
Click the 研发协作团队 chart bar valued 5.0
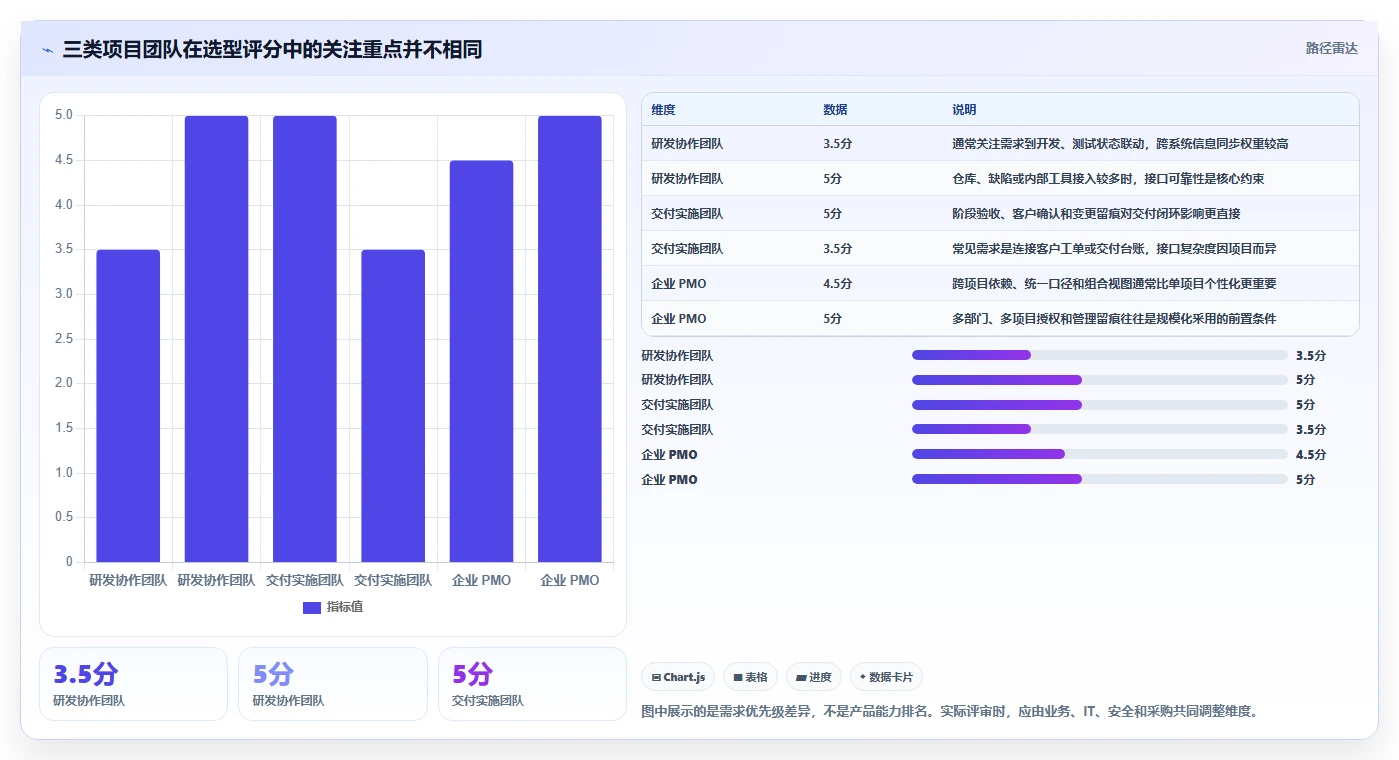(x=216, y=339)
